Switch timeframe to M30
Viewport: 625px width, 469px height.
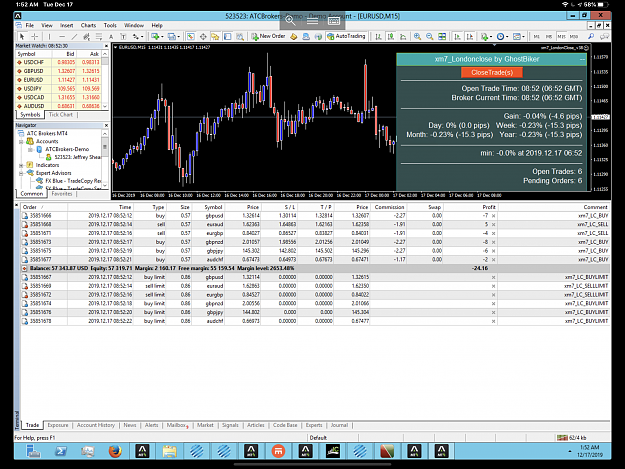pyautogui.click(x=574, y=37)
